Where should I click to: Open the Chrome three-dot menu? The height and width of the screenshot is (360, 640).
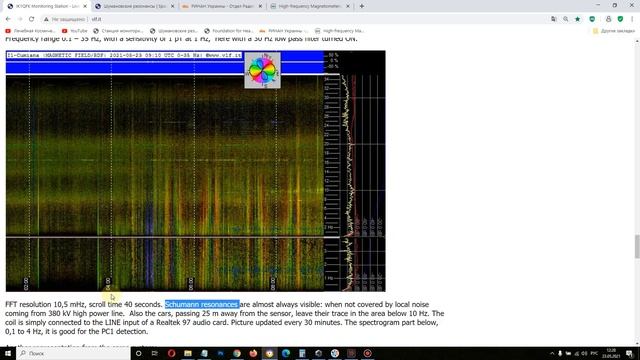tap(632, 19)
